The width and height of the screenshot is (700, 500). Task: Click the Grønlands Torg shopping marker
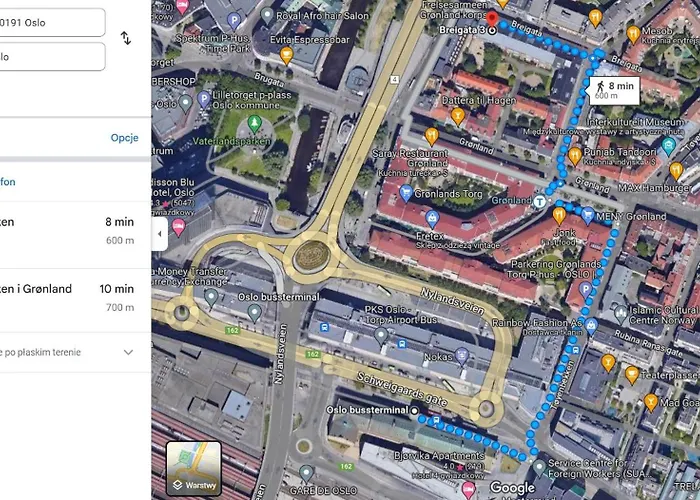(405, 193)
